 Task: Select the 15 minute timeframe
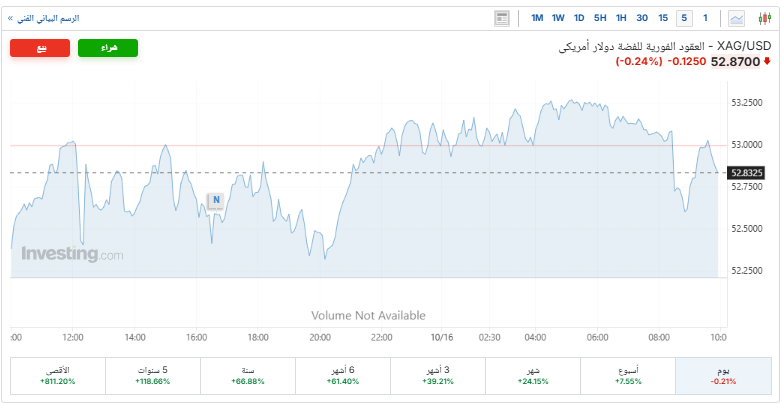pos(663,18)
